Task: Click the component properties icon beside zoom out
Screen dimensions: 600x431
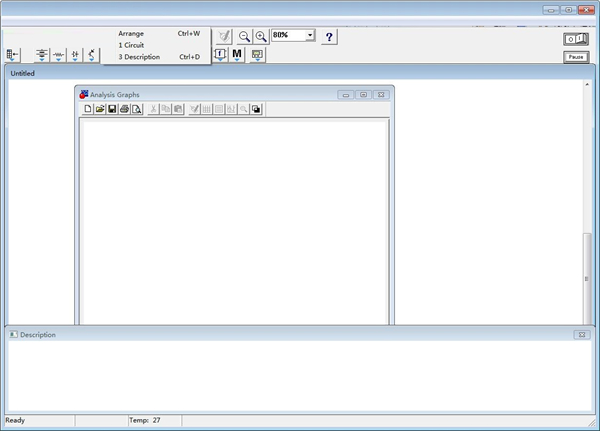Action: click(224, 37)
